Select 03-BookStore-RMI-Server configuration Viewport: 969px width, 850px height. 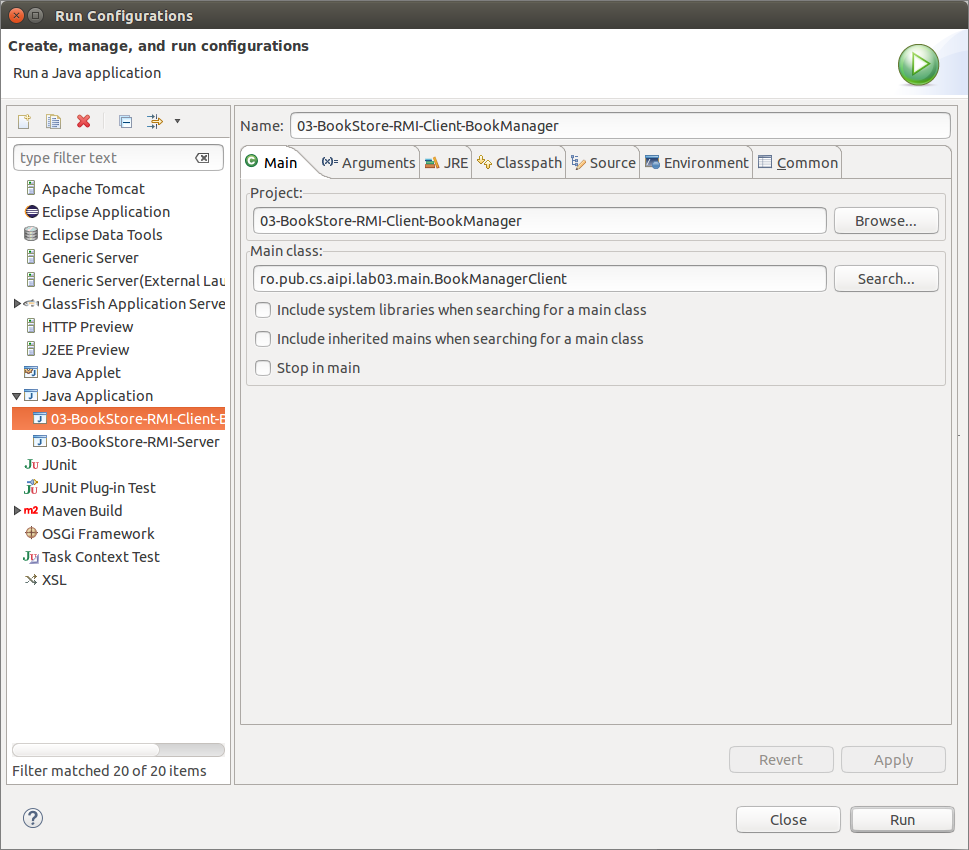click(127, 441)
